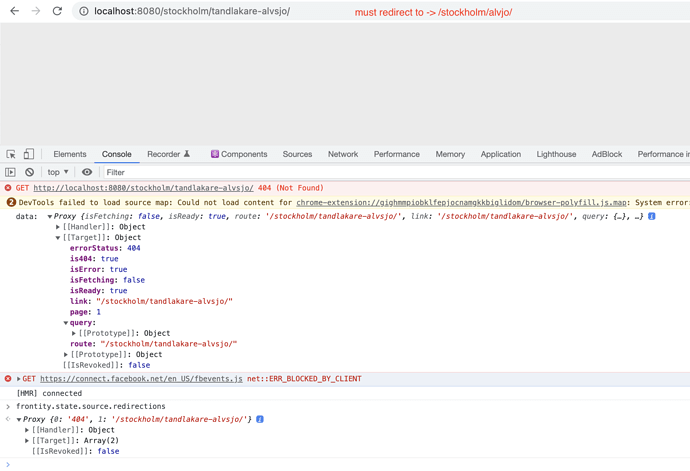This screenshot has height=471, width=690.
Task: Click the console Filter input field
Action: tap(396, 172)
